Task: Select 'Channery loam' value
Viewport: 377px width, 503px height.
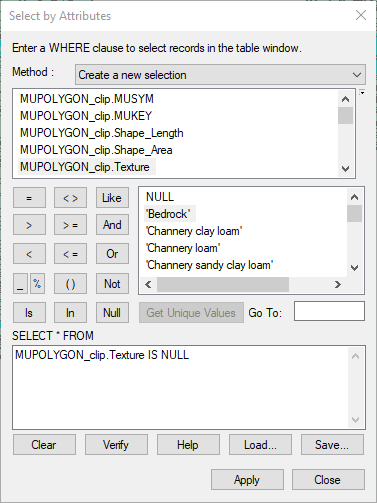Action: pos(183,248)
